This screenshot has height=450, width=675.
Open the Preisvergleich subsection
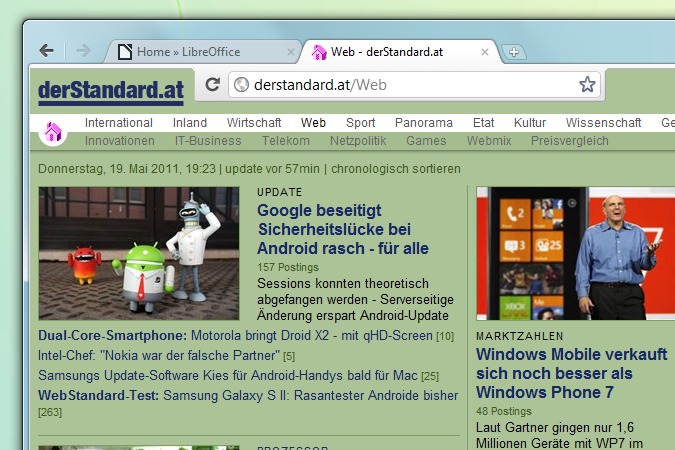pos(570,141)
